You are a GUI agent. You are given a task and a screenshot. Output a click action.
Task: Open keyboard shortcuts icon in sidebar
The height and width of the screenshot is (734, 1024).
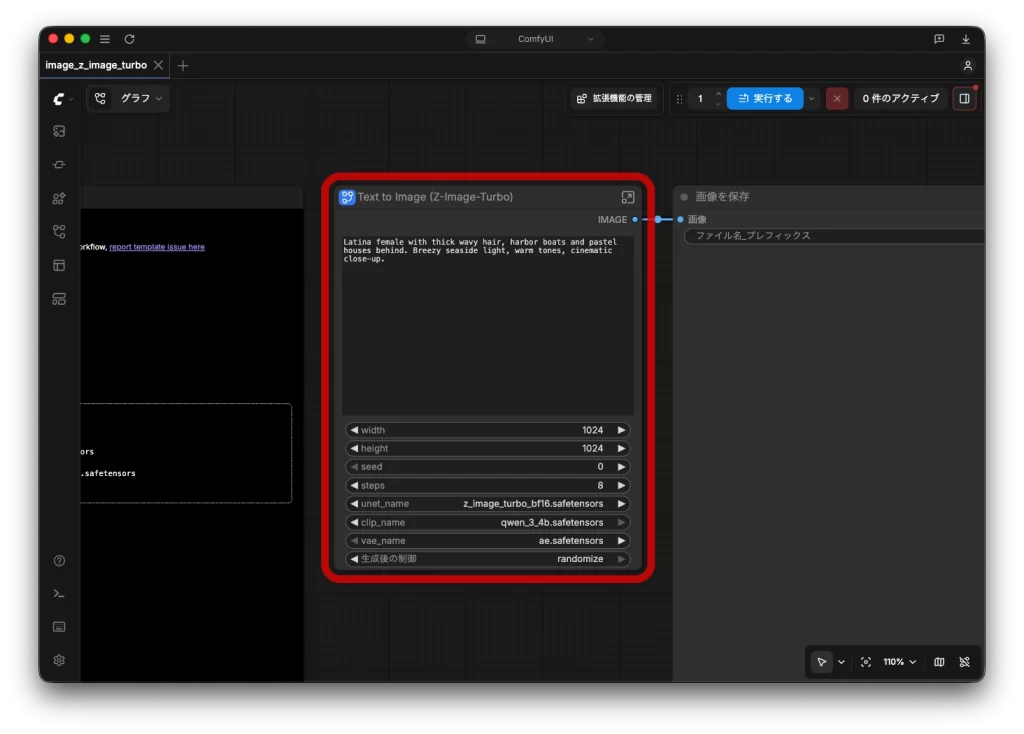tap(59, 627)
